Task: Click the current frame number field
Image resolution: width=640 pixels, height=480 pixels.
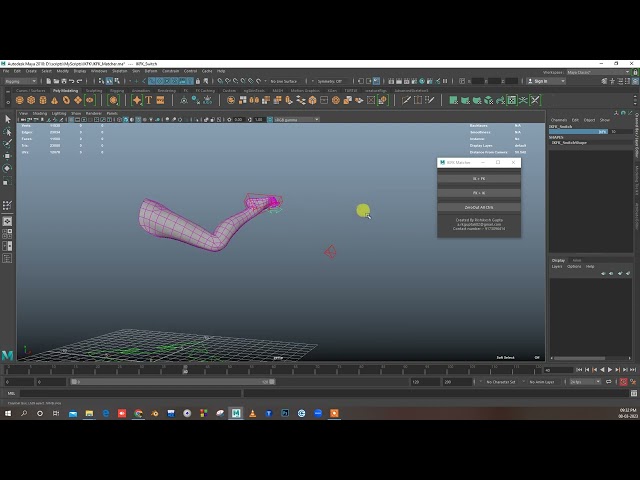Action: (x=558, y=370)
